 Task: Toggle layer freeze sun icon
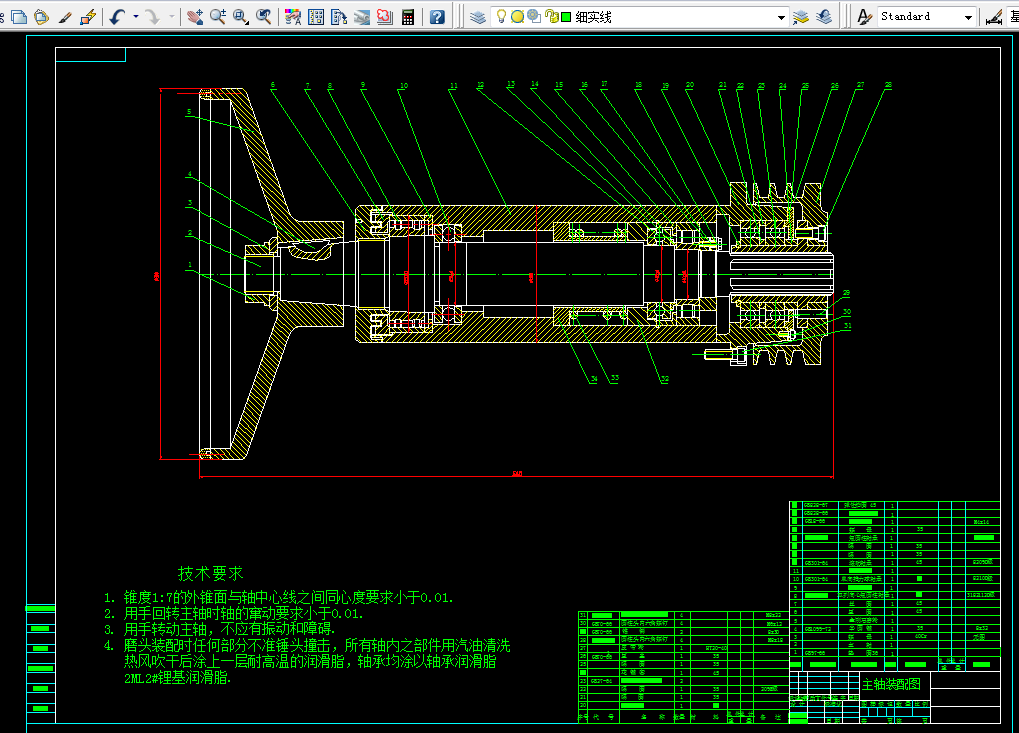(517, 17)
